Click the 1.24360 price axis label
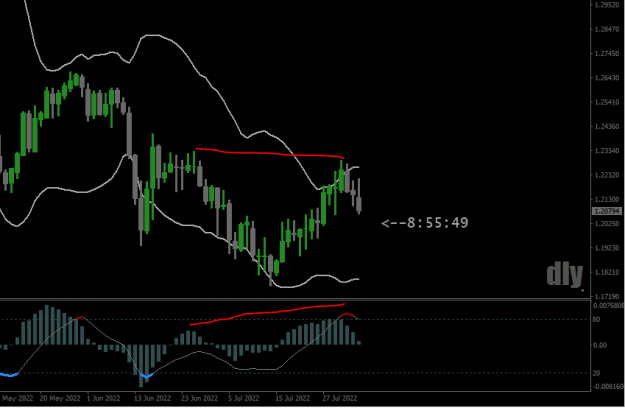Screen dimensions: 625x408 pos(607,127)
